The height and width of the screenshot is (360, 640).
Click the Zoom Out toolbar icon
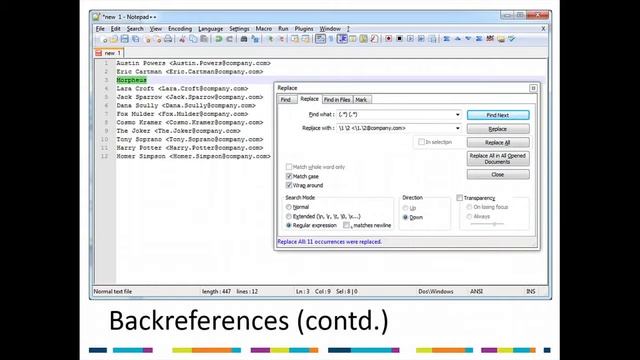point(281,39)
